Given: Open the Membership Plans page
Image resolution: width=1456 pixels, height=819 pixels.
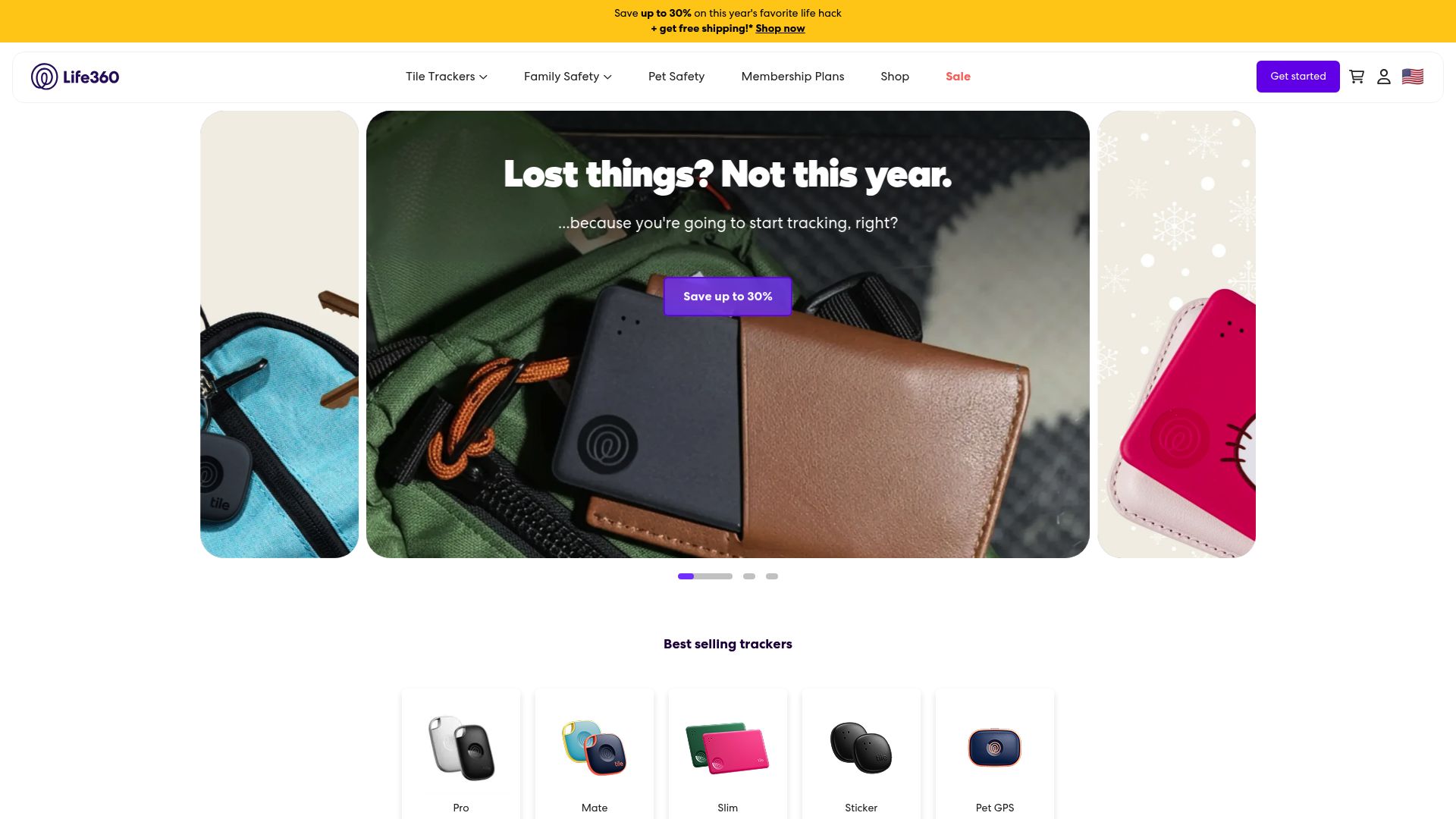Looking at the screenshot, I should [x=792, y=77].
